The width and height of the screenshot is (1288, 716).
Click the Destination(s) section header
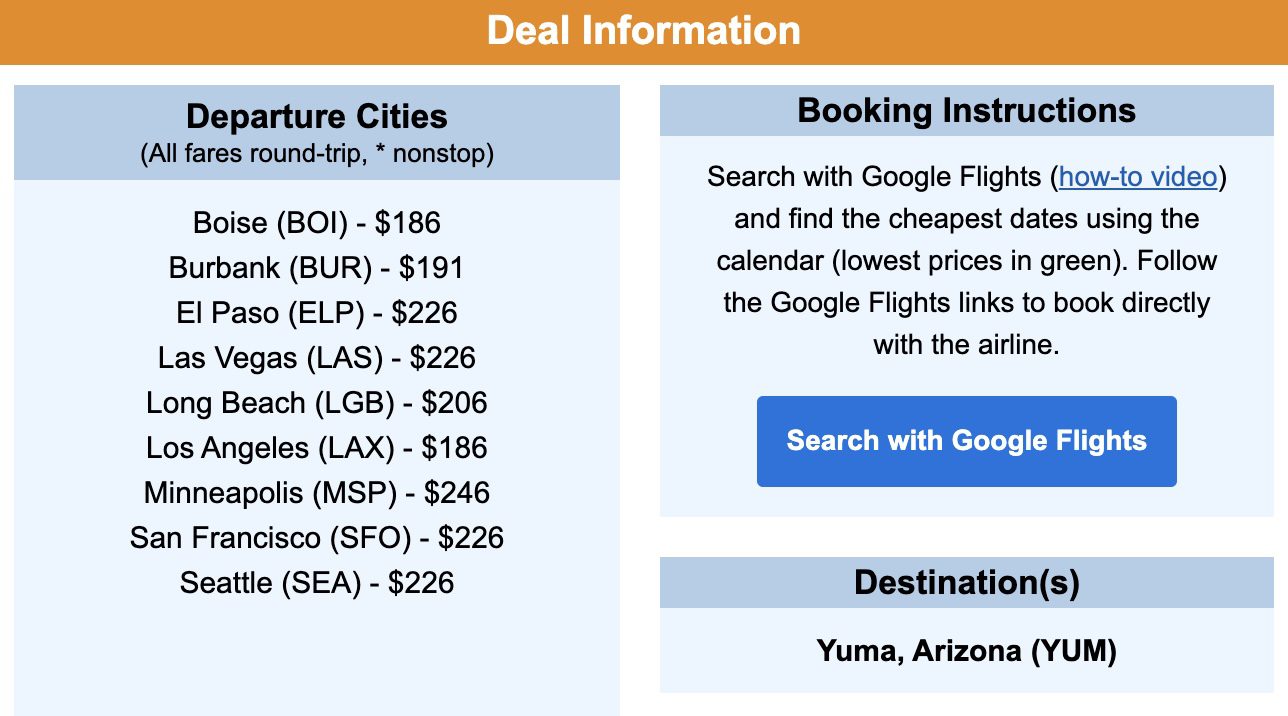click(x=965, y=582)
